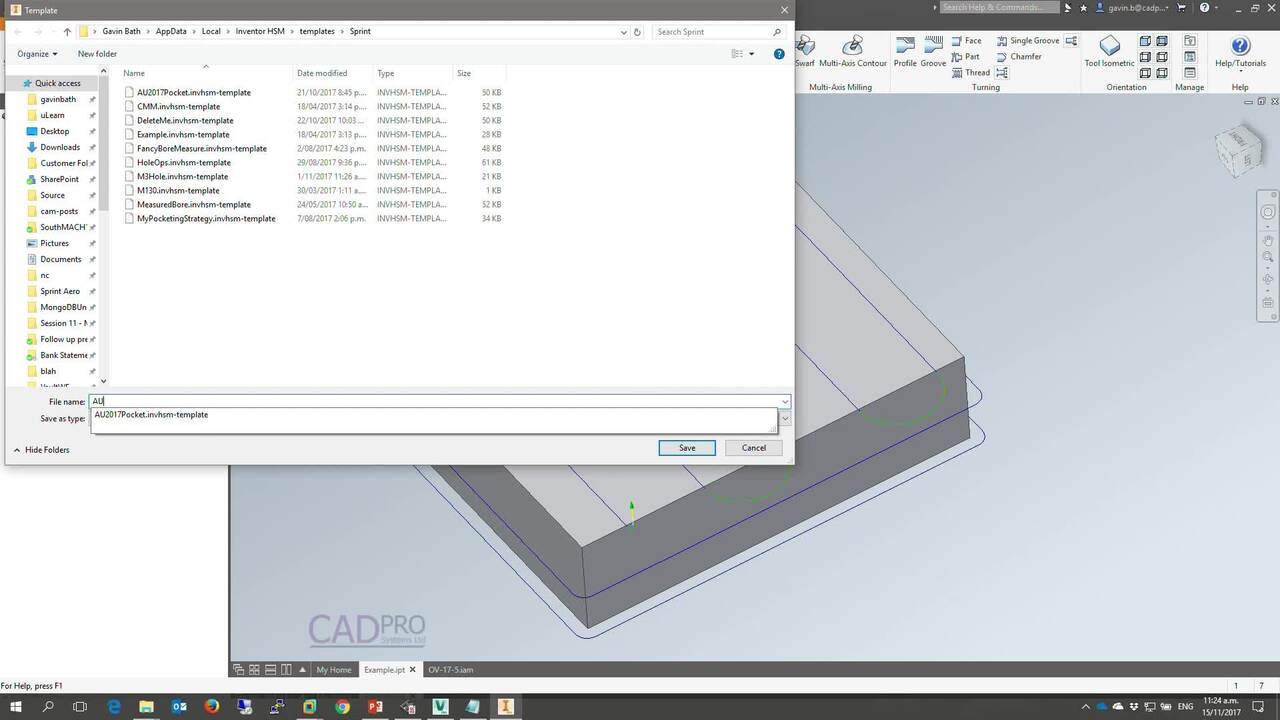Click the dialog help icon

coord(779,54)
